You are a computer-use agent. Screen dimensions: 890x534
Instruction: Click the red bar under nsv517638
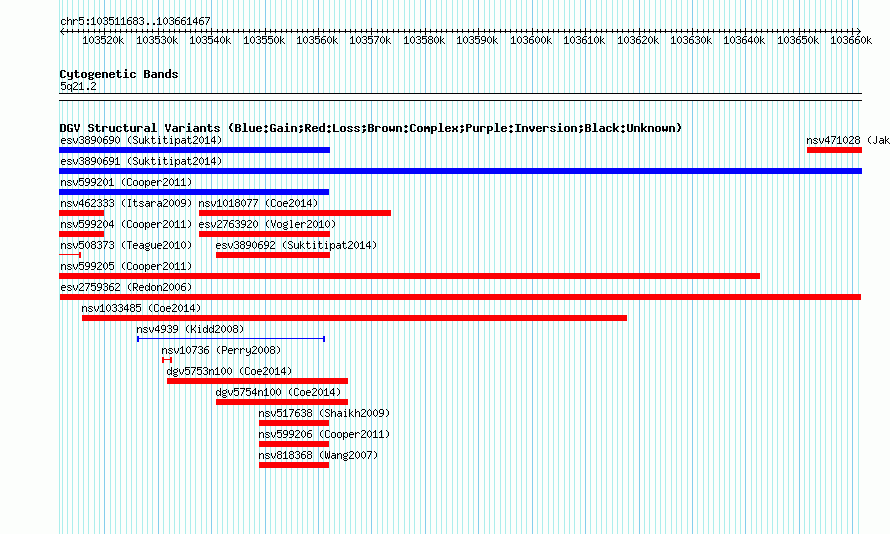pyautogui.click(x=294, y=423)
